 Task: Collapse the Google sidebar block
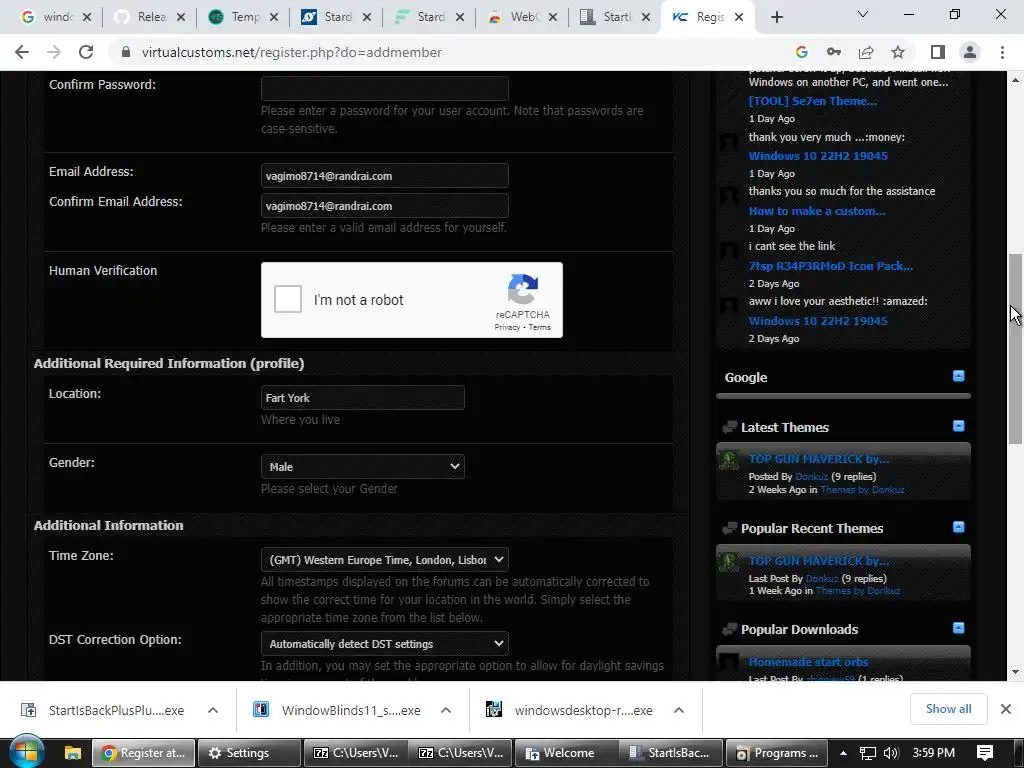click(x=958, y=376)
